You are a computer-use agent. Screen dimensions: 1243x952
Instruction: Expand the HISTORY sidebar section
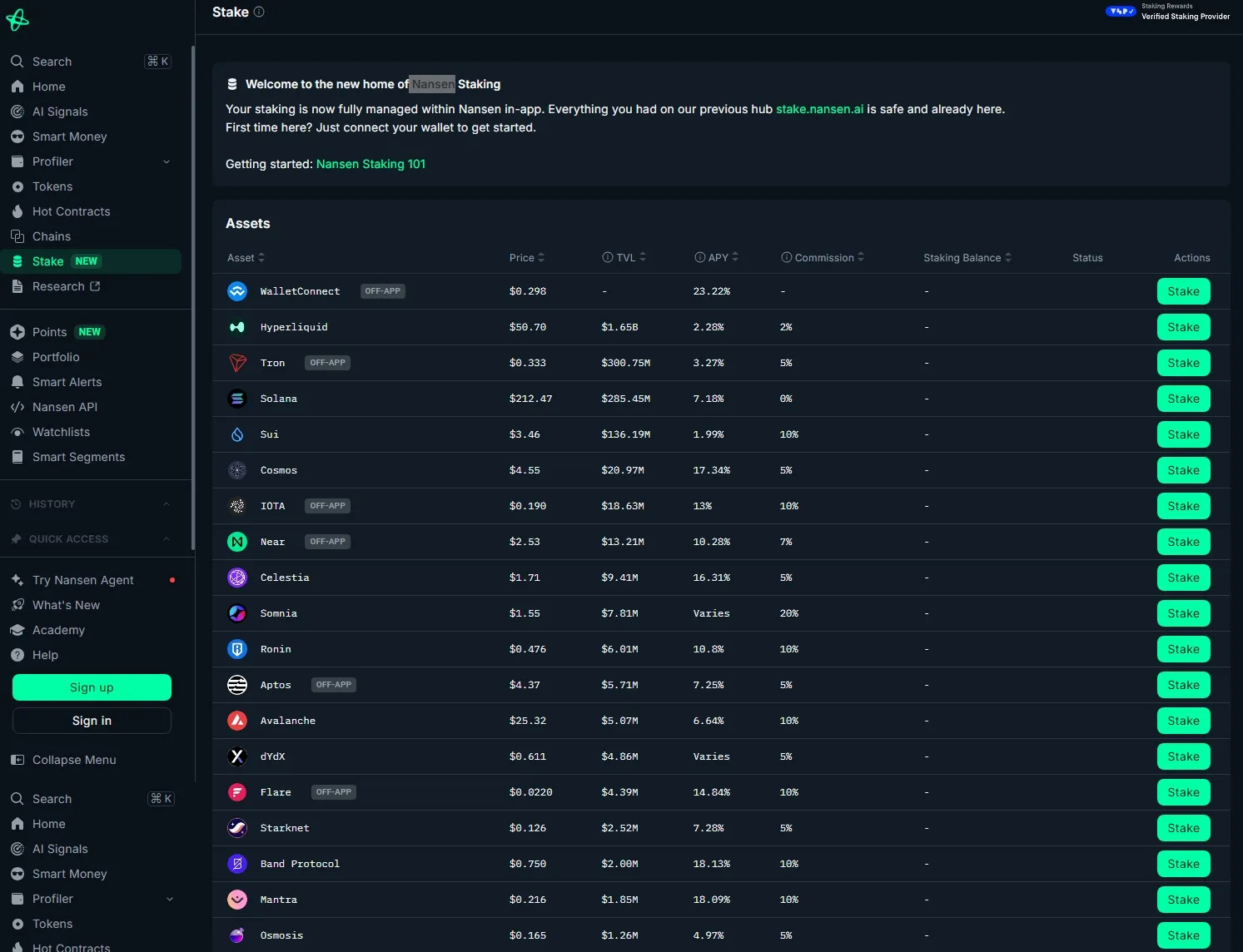(x=91, y=504)
